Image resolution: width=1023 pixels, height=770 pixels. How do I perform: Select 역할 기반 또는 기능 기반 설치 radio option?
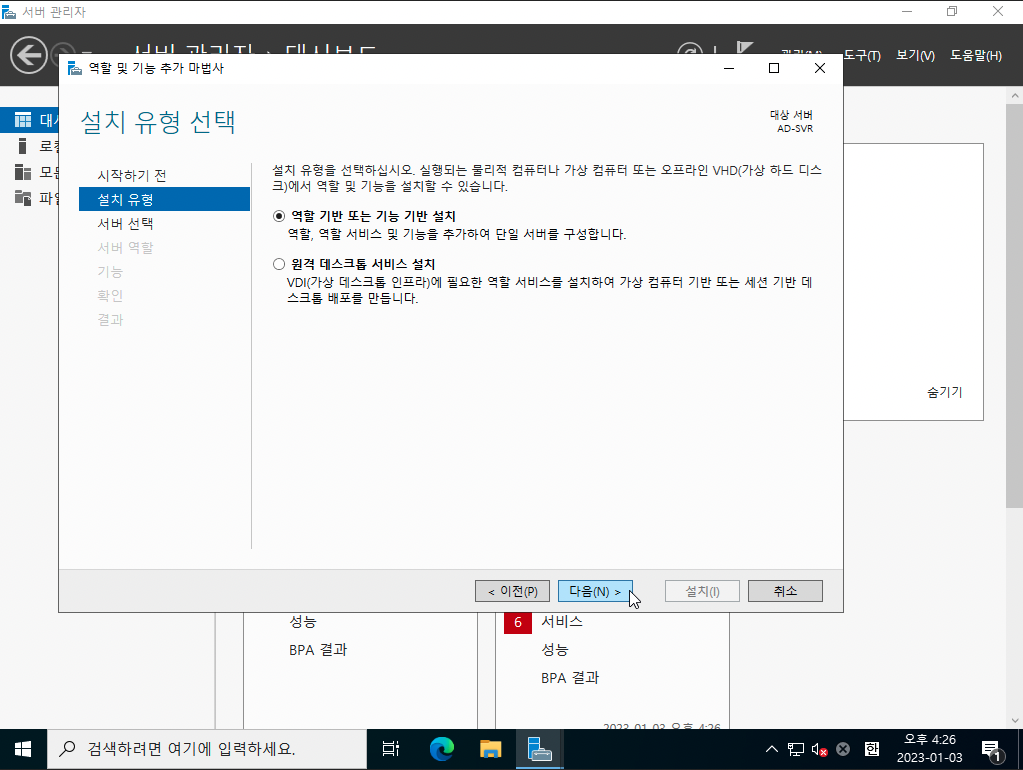[279, 216]
